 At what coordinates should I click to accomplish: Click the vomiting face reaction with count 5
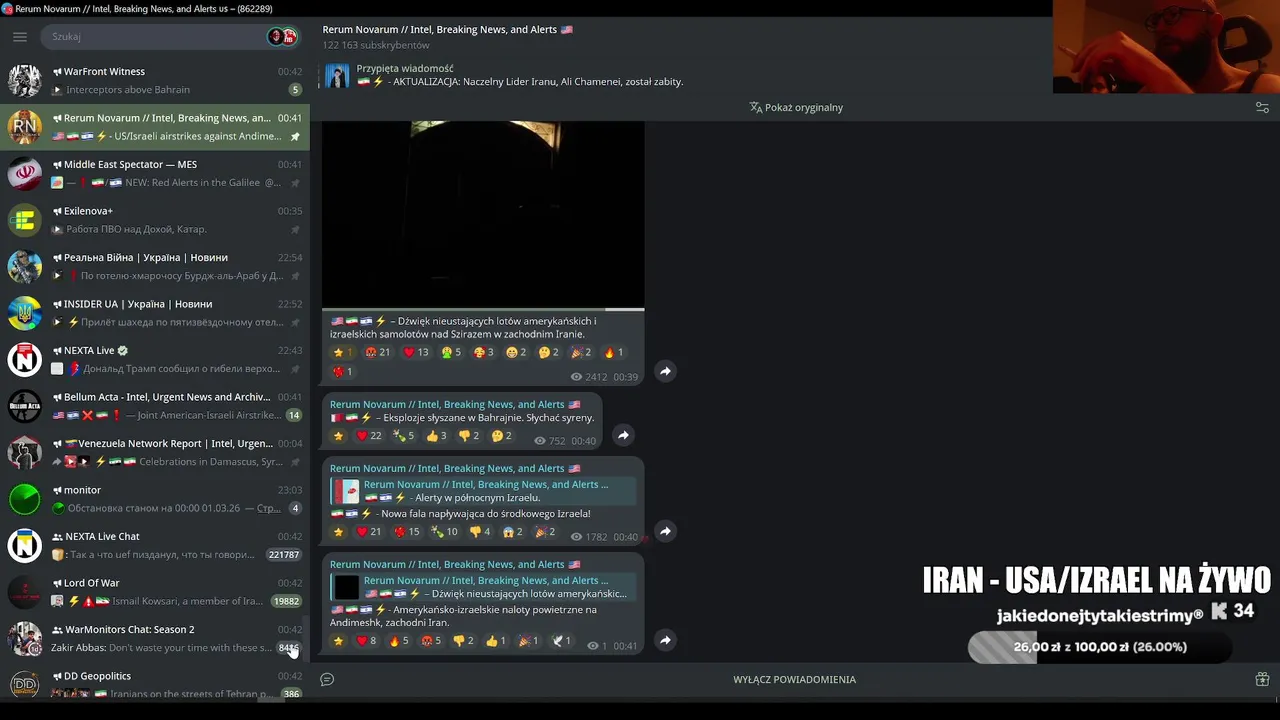point(451,352)
